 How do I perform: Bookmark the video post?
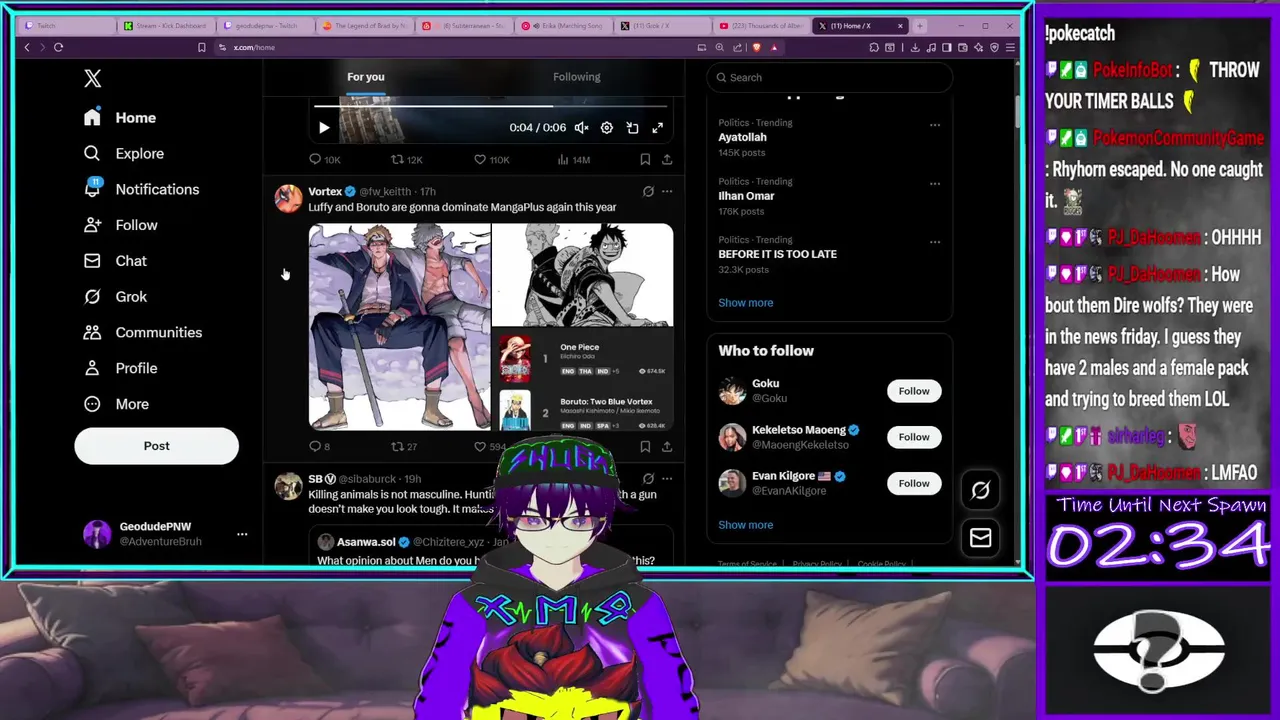[x=645, y=160]
